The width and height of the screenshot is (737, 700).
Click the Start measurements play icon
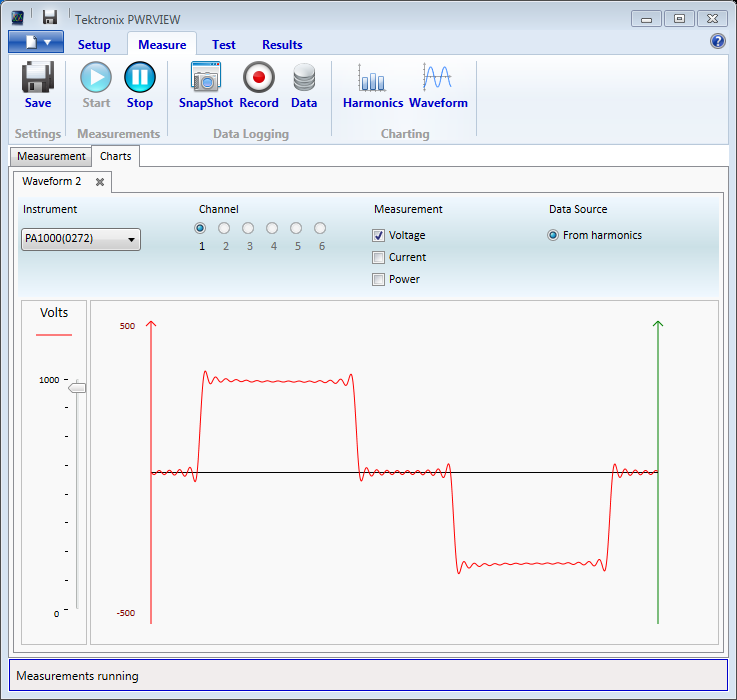pyautogui.click(x=96, y=77)
